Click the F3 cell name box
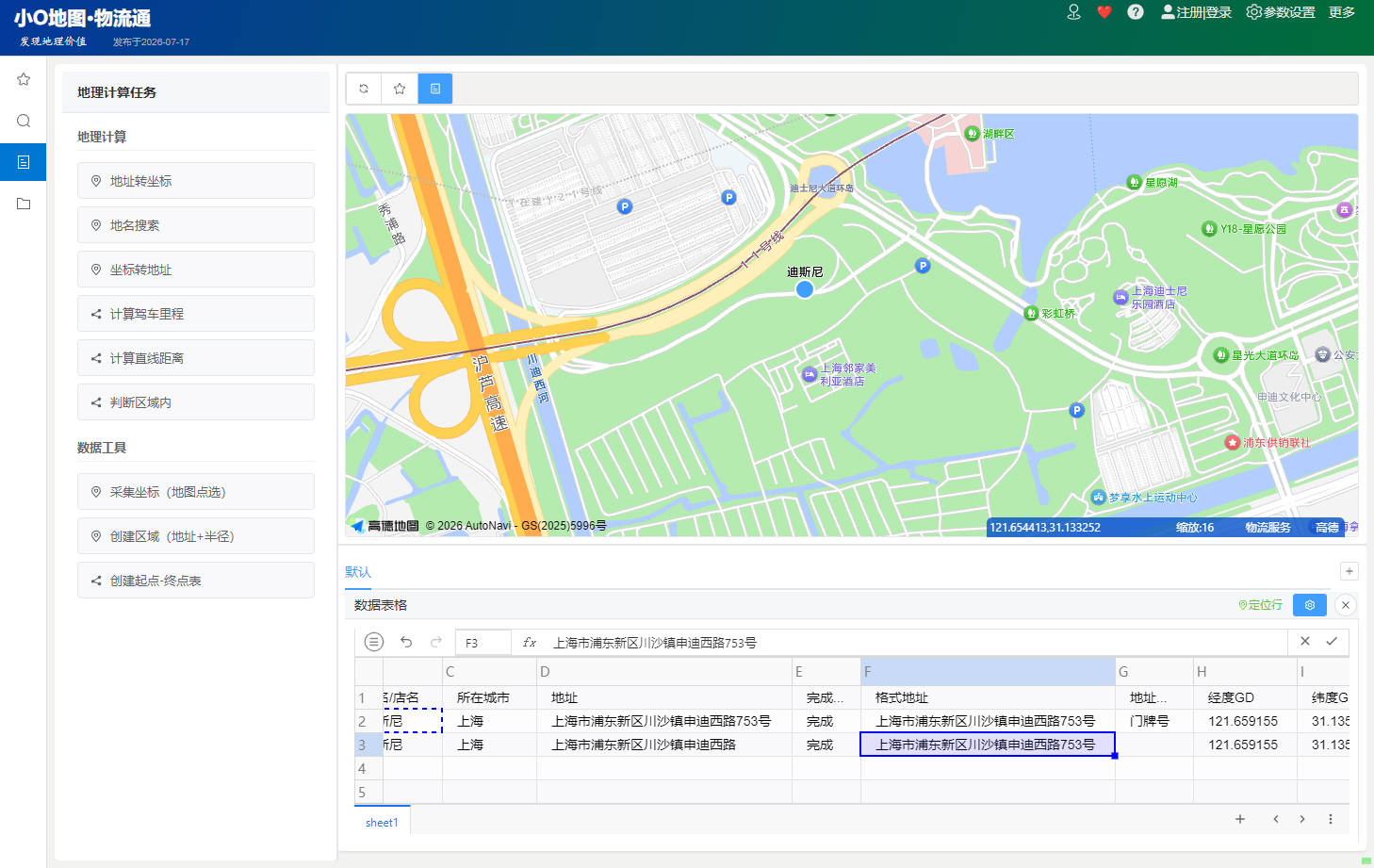The image size is (1374, 868). [x=483, y=643]
